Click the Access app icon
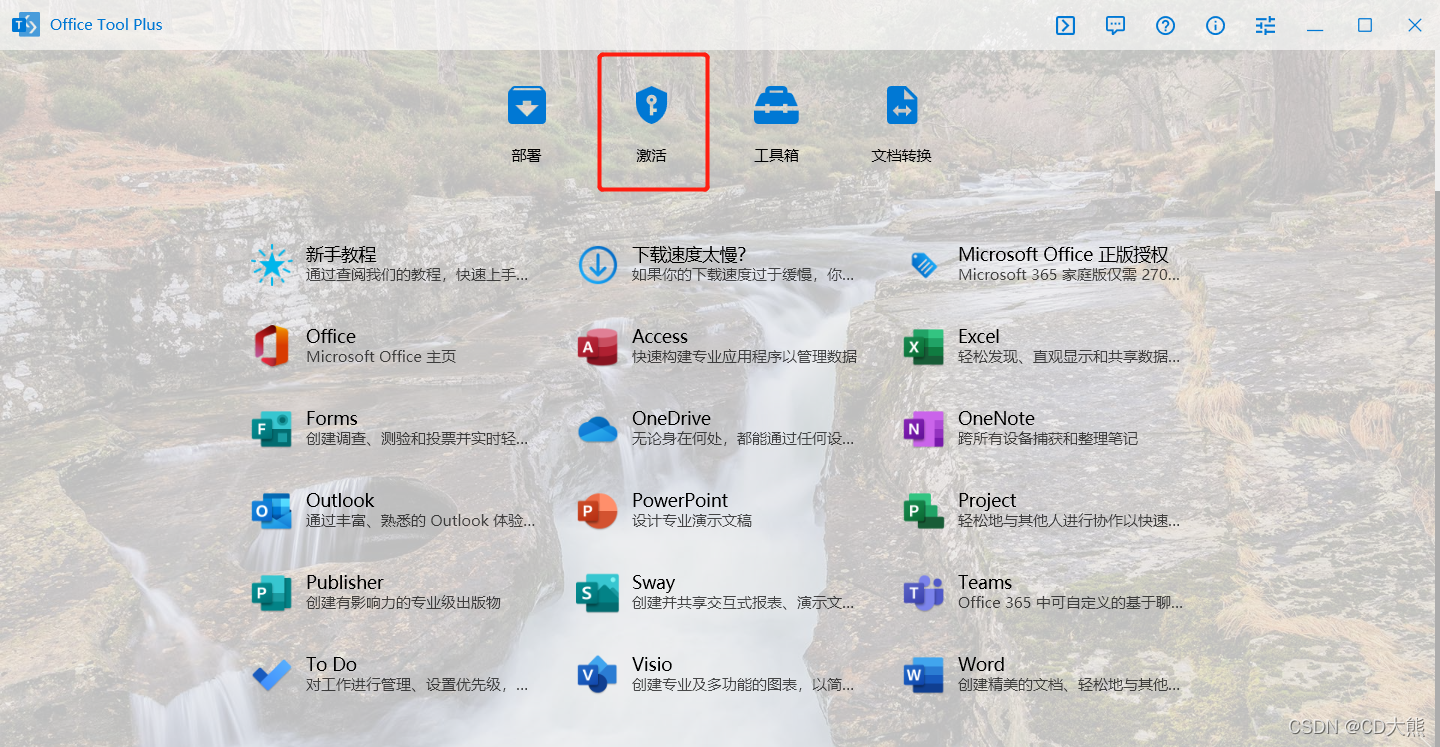This screenshot has width=1440, height=747. [598, 347]
